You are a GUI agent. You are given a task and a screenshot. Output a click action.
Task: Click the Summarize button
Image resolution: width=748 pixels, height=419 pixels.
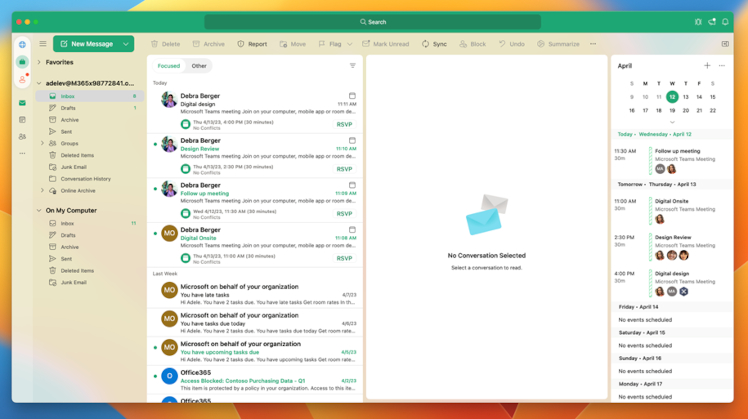[558, 44]
